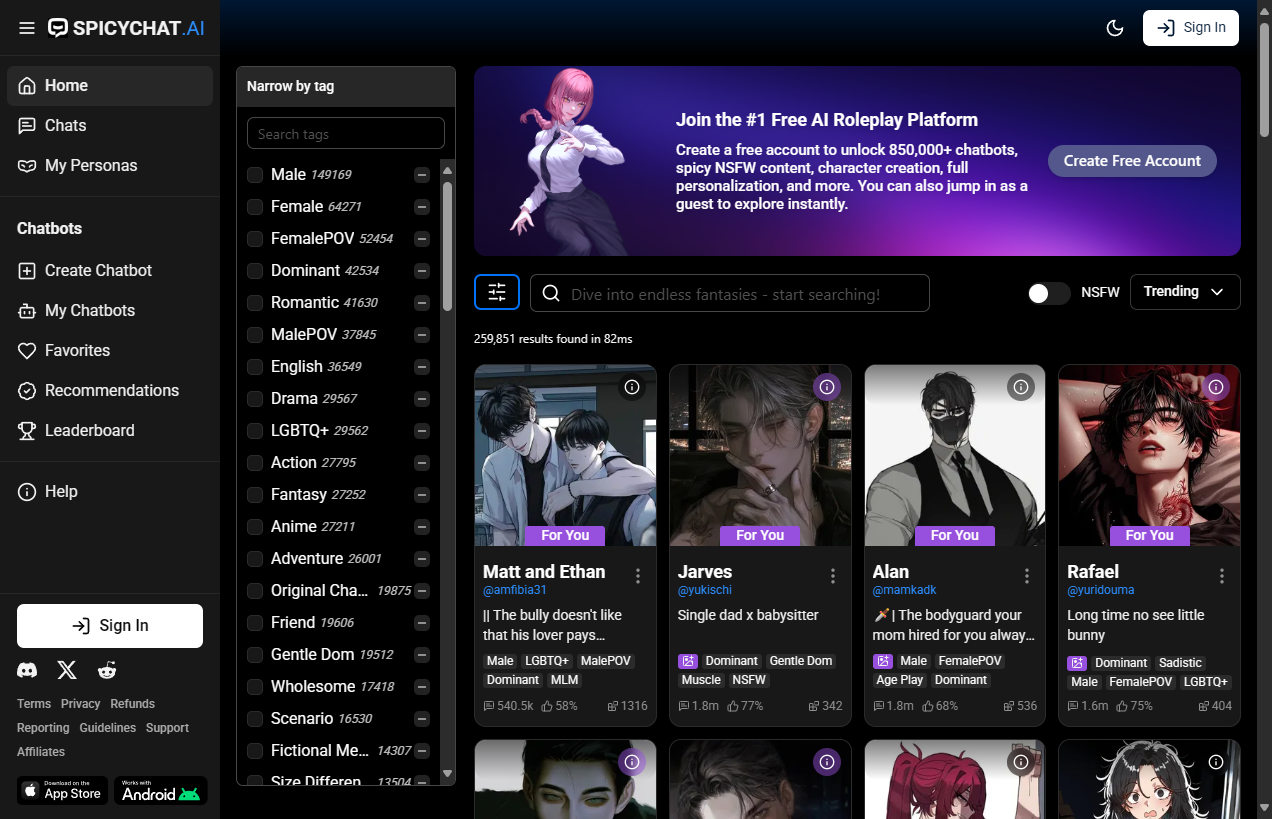Click the Create Free Account button
Screen dimensions: 1272x819
[x=1131, y=161]
